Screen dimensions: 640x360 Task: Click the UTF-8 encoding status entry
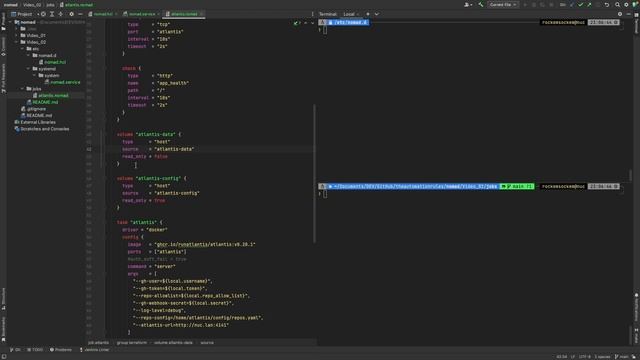pos(585,357)
